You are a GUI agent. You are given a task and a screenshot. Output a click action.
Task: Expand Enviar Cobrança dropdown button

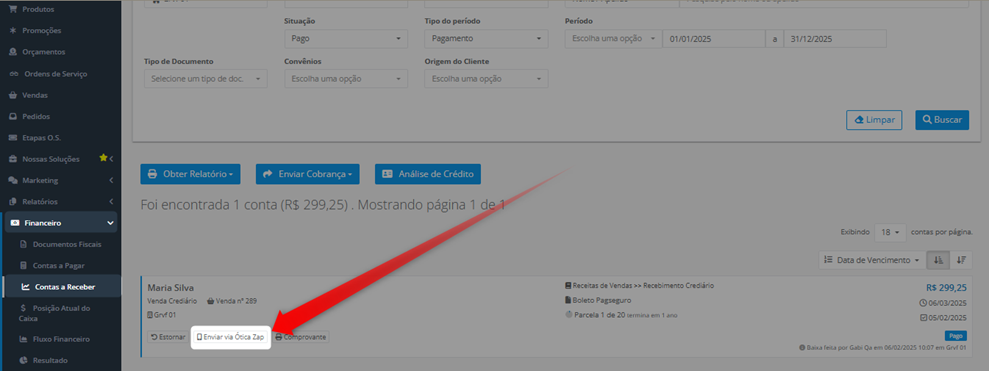coord(308,174)
